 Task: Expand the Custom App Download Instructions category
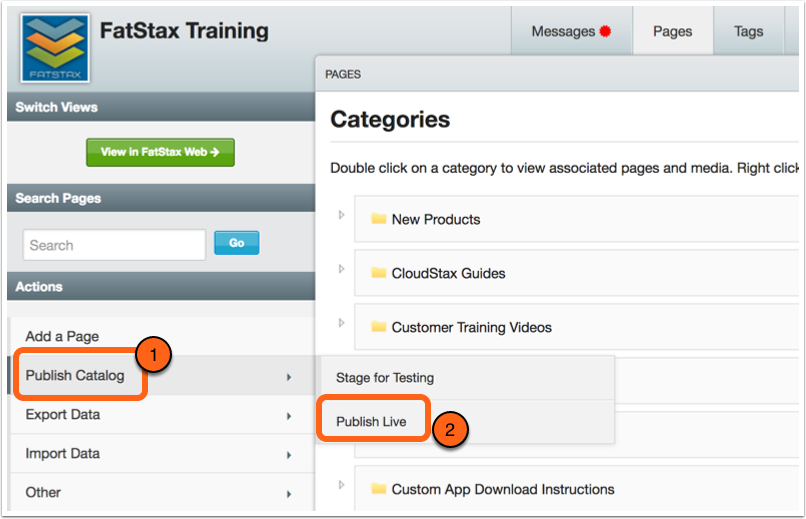tap(341, 485)
